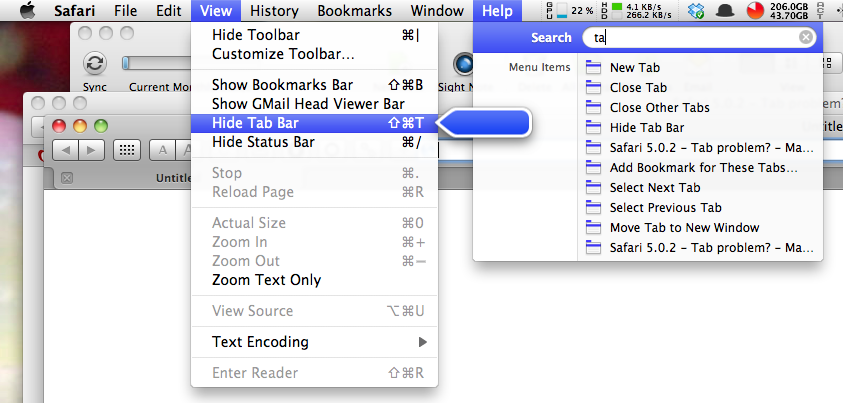
Task: Click the New Tab result icon
Action: click(593, 68)
